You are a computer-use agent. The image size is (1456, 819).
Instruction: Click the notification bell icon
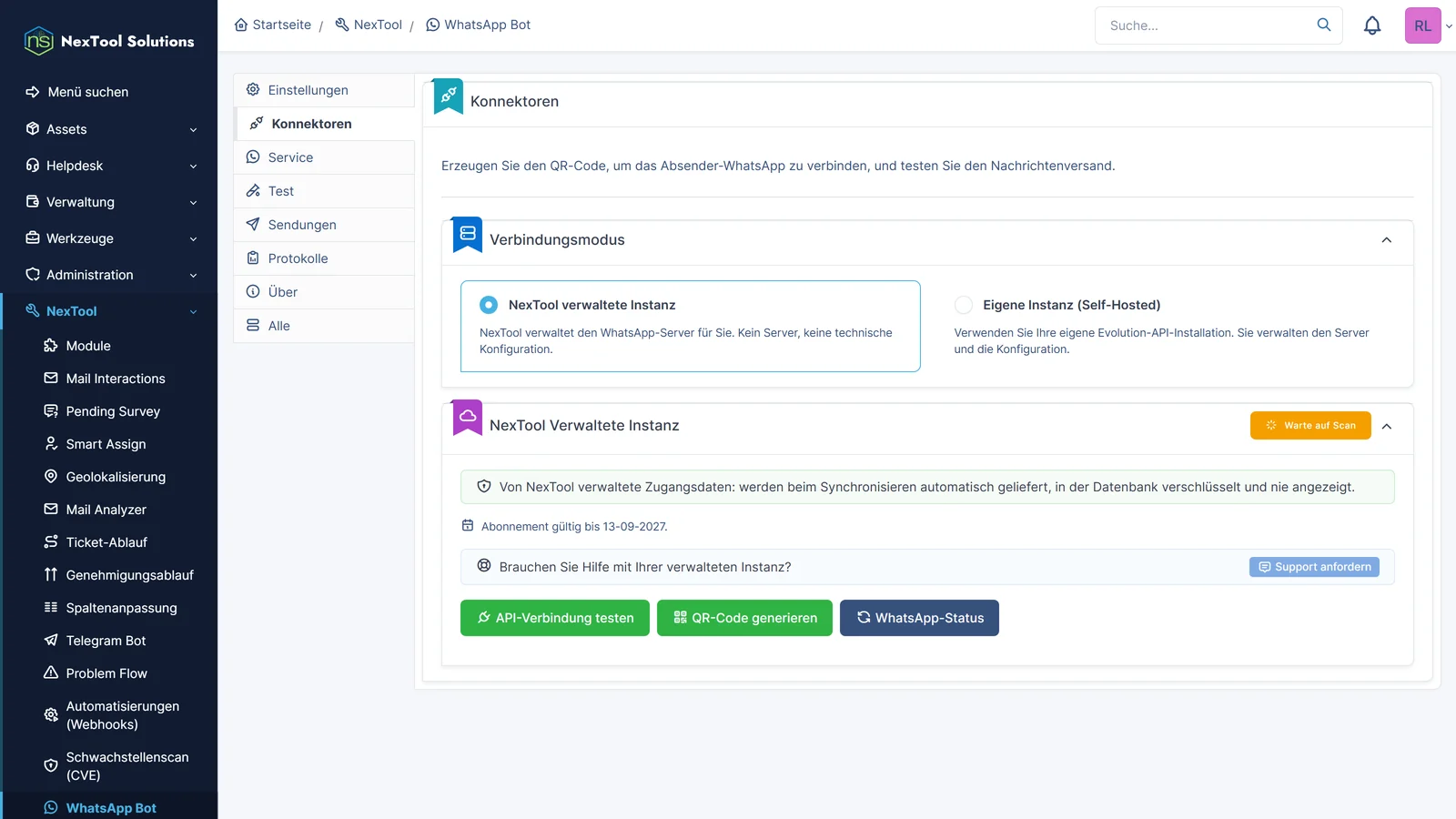(1372, 25)
